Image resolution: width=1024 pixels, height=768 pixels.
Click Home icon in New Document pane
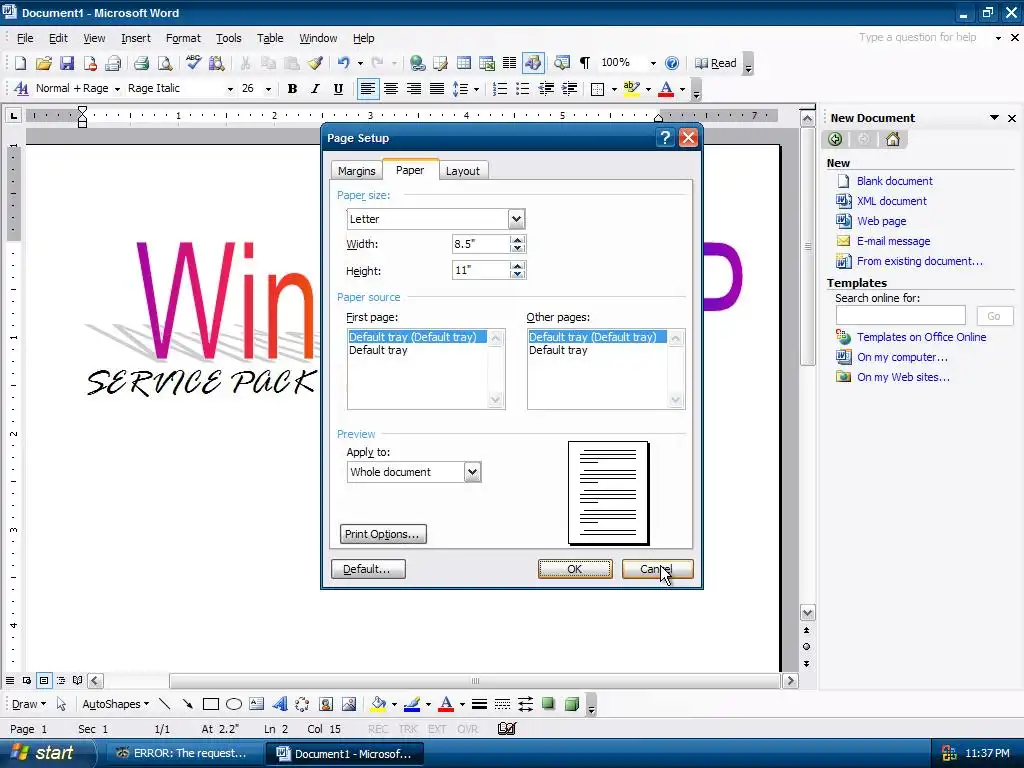click(x=893, y=139)
